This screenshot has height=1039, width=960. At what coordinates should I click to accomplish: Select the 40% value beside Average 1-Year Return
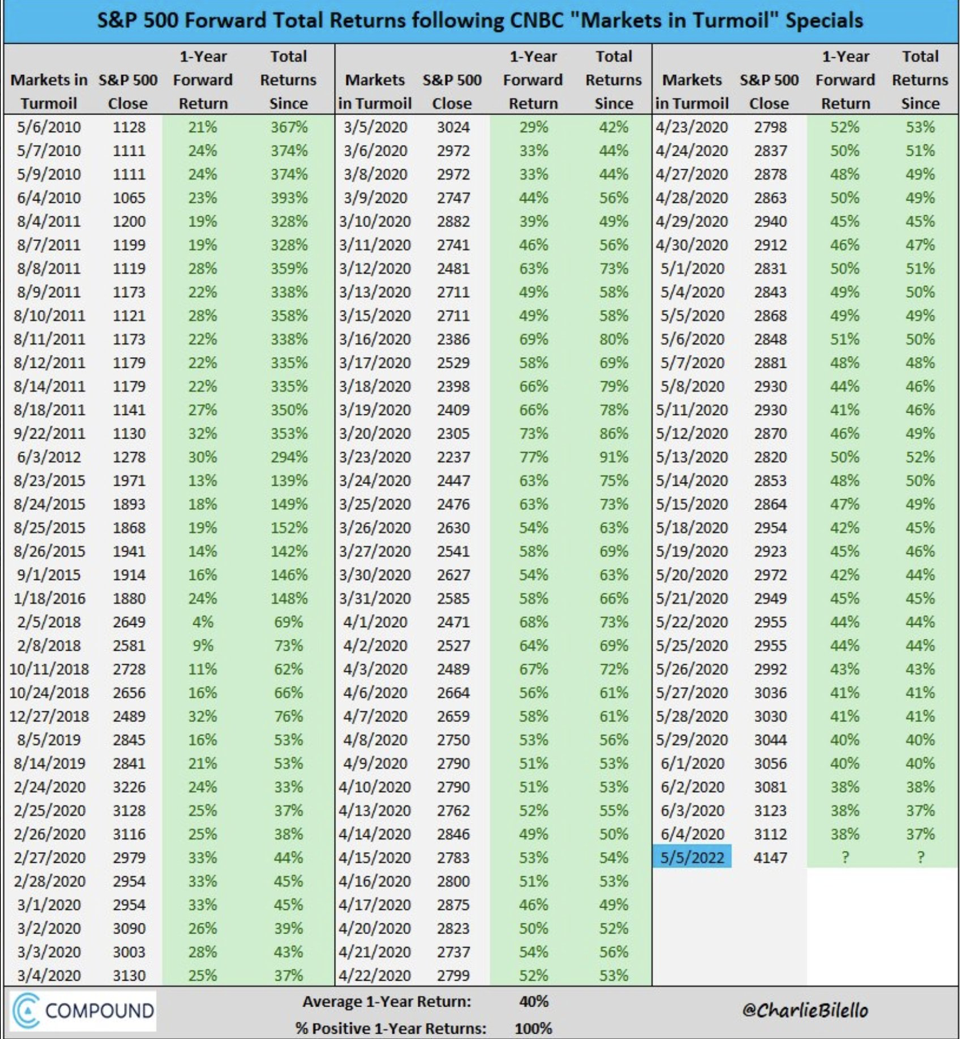(533, 1001)
